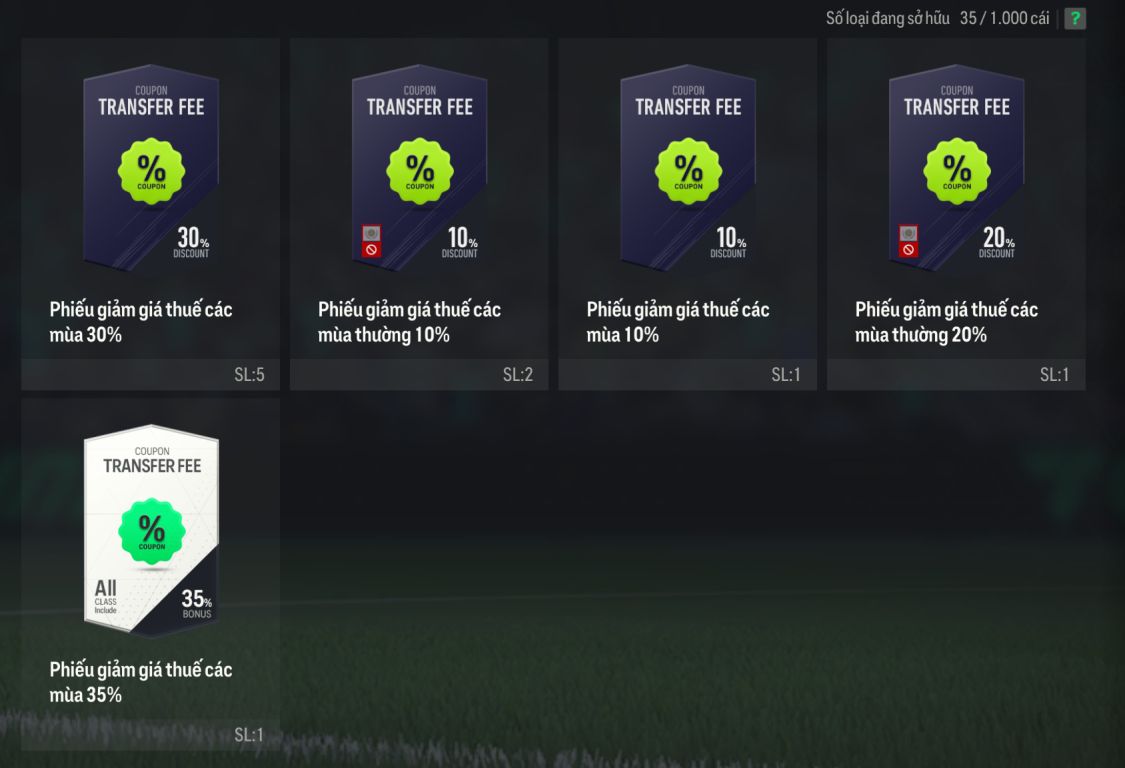Click SL:1 quantity bar under 20% coupon
Viewport: 1125px width, 768px height.
956,375
